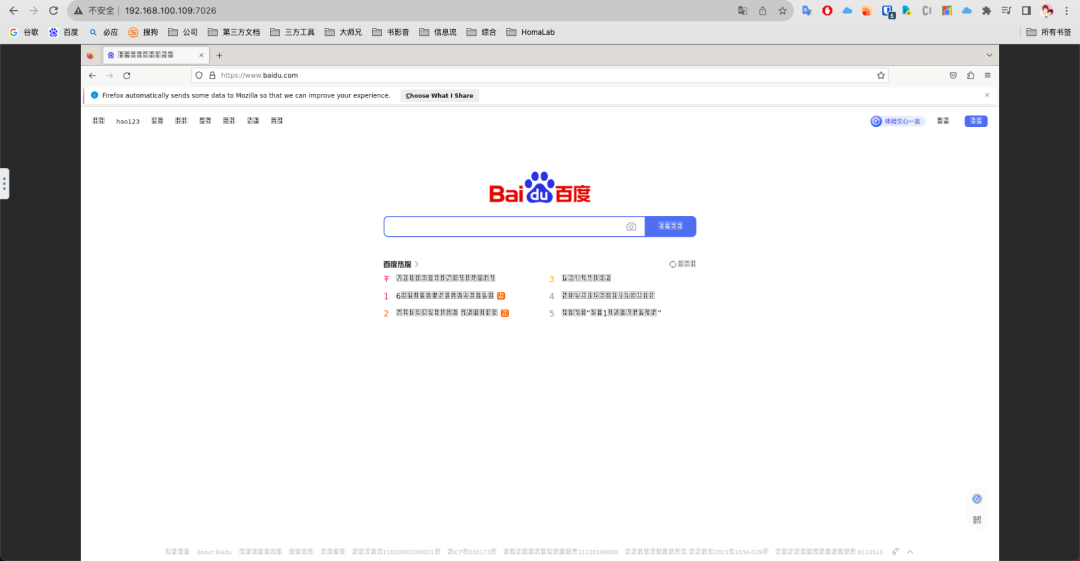Click the Firefox URL field showing baidu.com
1080x561 pixels.
539,75
